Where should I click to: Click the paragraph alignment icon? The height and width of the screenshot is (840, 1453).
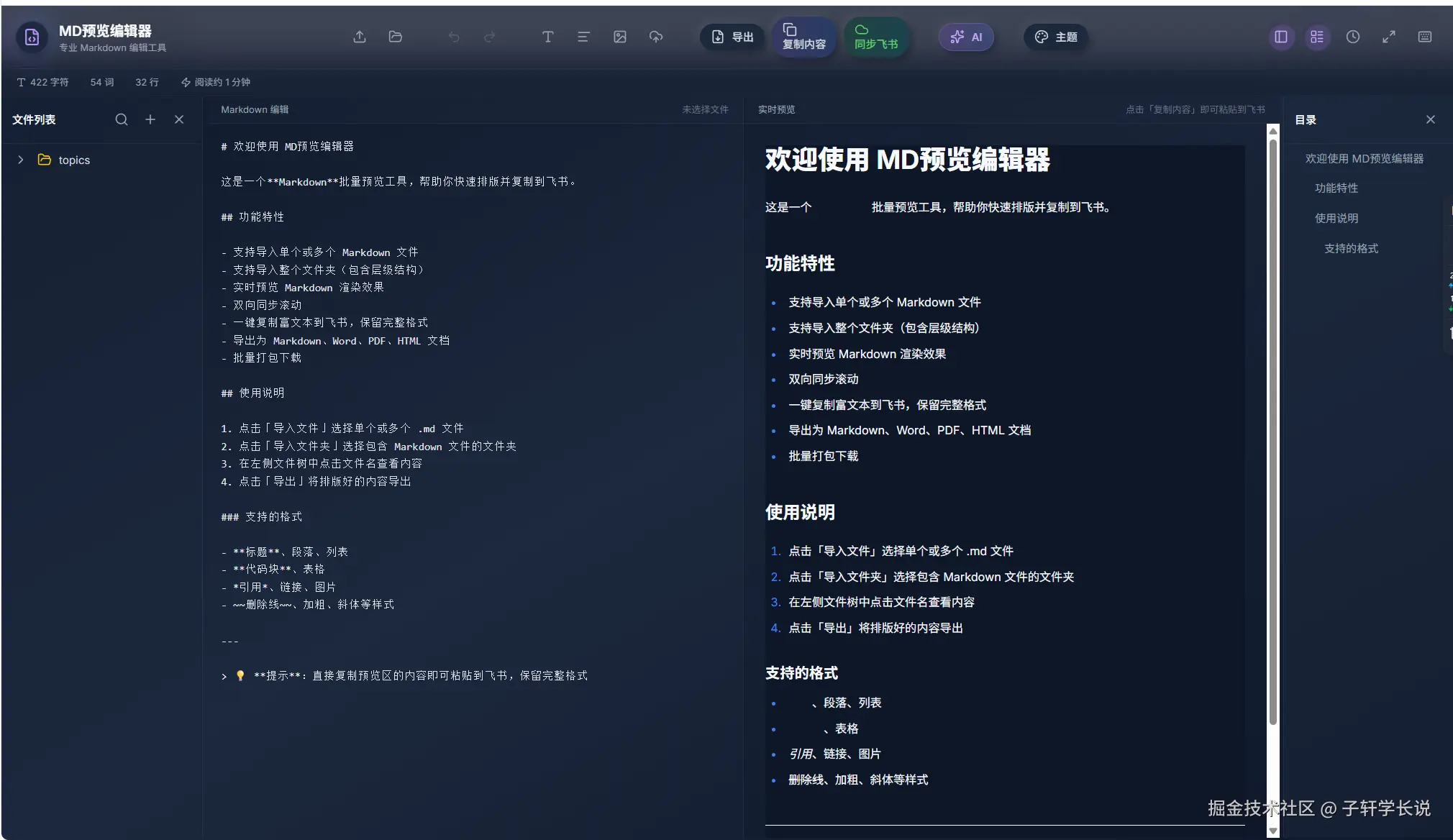(x=583, y=37)
